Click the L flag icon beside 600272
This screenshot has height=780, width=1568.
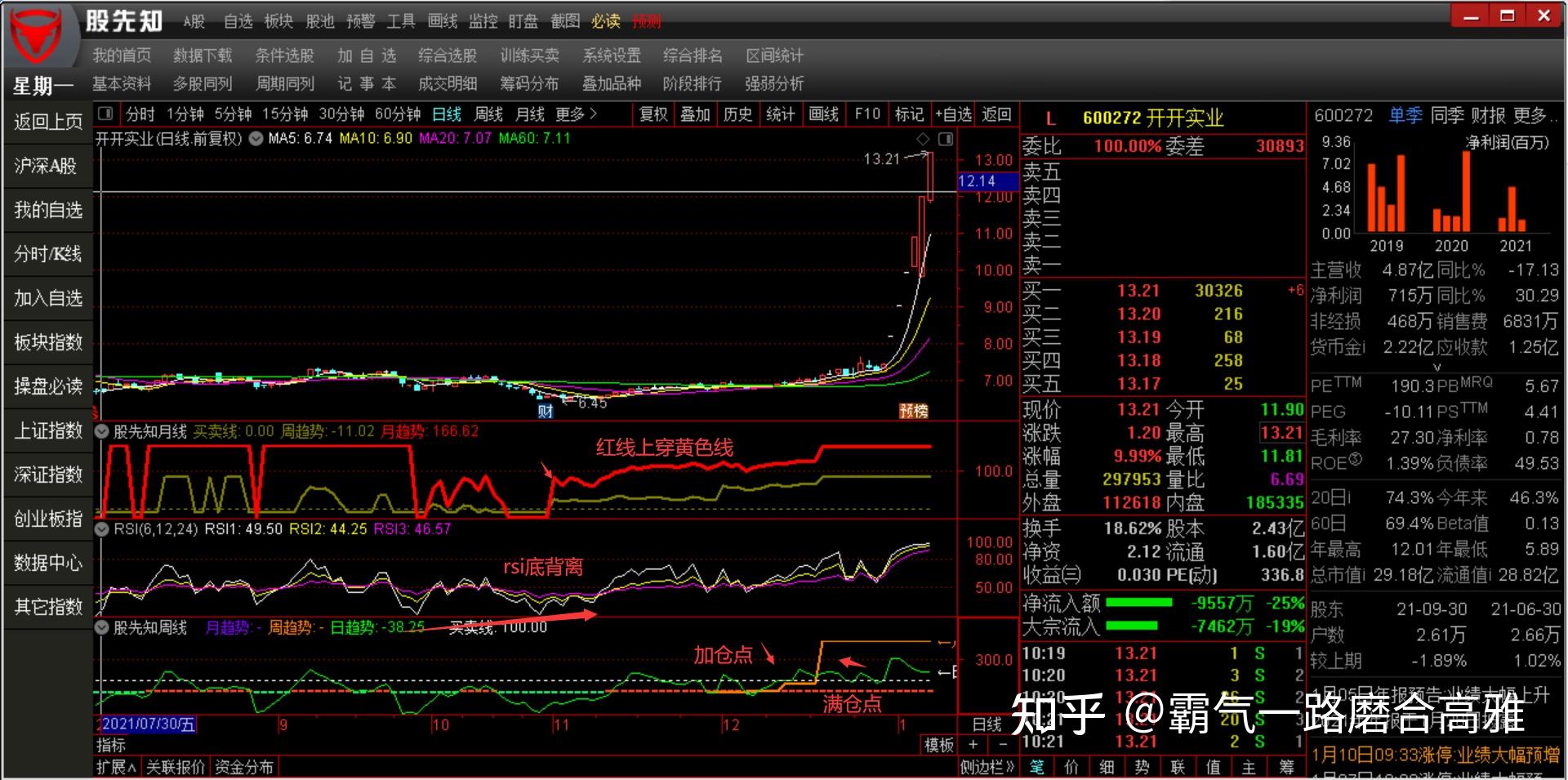(x=1050, y=118)
